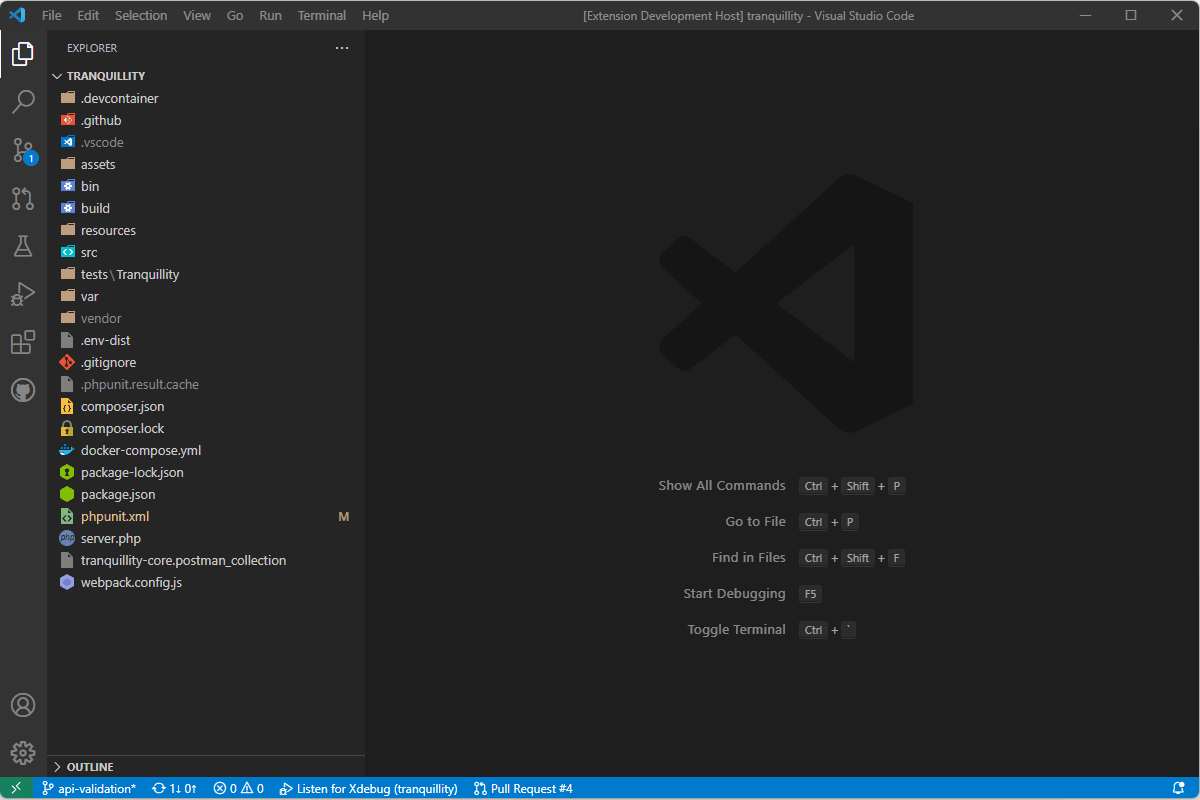The height and width of the screenshot is (800, 1200).
Task: Click the Show All Commands label
Action: click(x=722, y=485)
